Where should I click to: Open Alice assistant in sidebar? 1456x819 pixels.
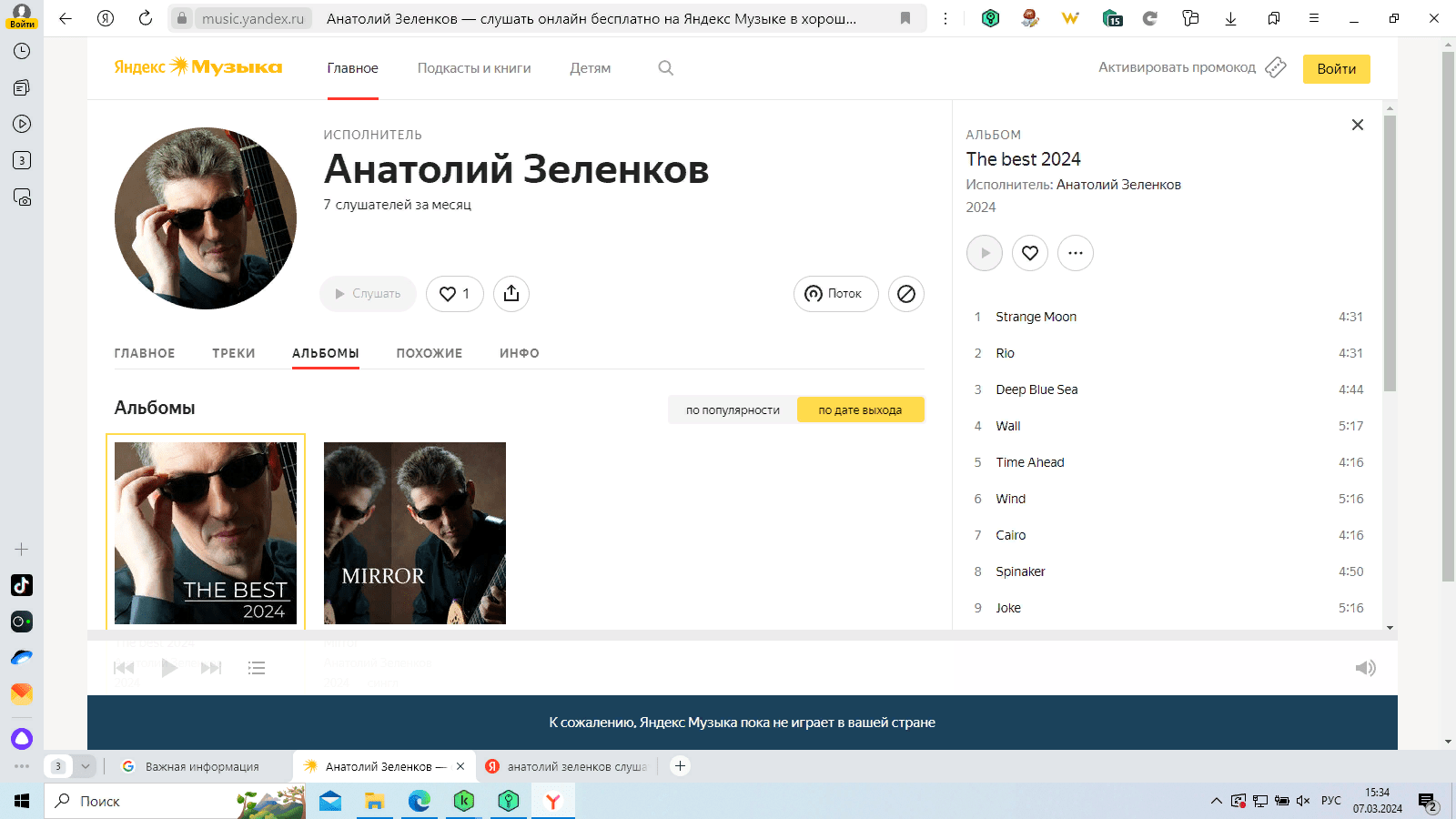(x=22, y=739)
